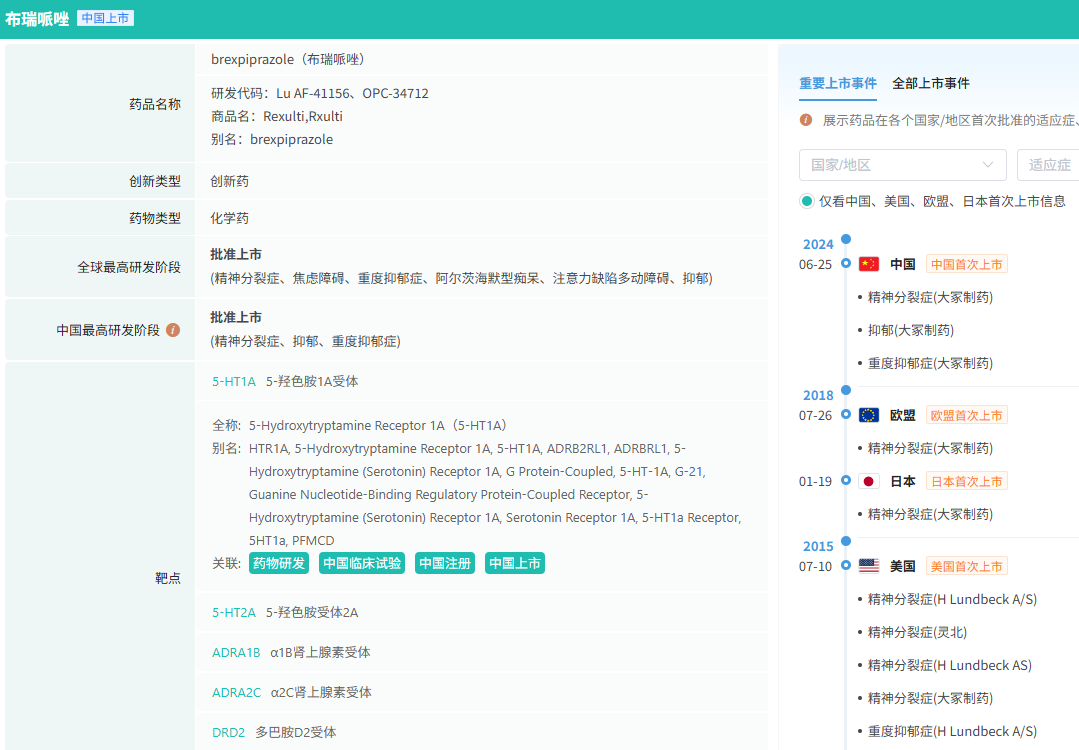The image size is (1079, 750).
Task: Click the United States flag icon
Action: tap(869, 566)
